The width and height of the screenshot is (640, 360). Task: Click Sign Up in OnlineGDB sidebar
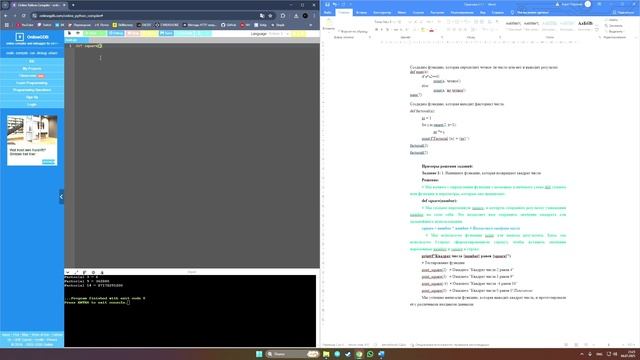(x=32, y=97)
